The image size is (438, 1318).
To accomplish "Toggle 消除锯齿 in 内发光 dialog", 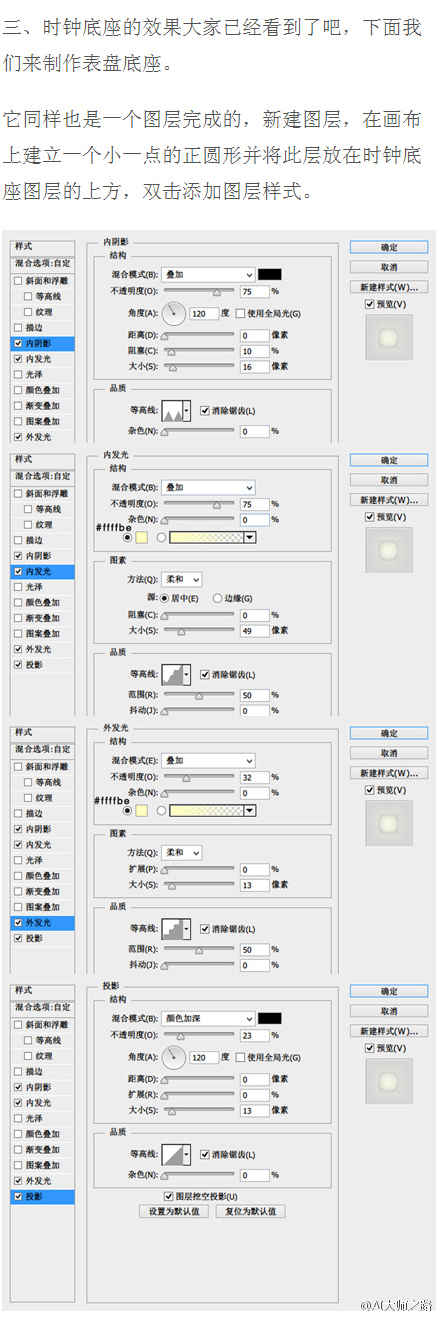I will pos(205,675).
